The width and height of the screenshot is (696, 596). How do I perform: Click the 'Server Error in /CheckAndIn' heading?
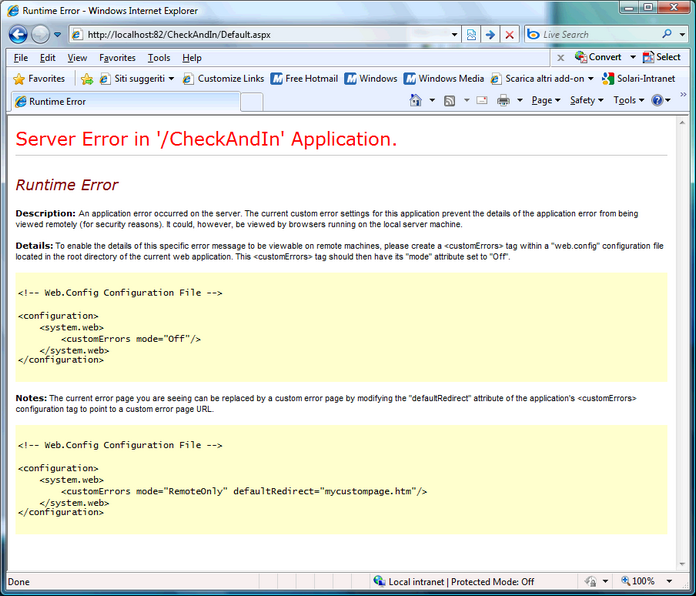206,139
